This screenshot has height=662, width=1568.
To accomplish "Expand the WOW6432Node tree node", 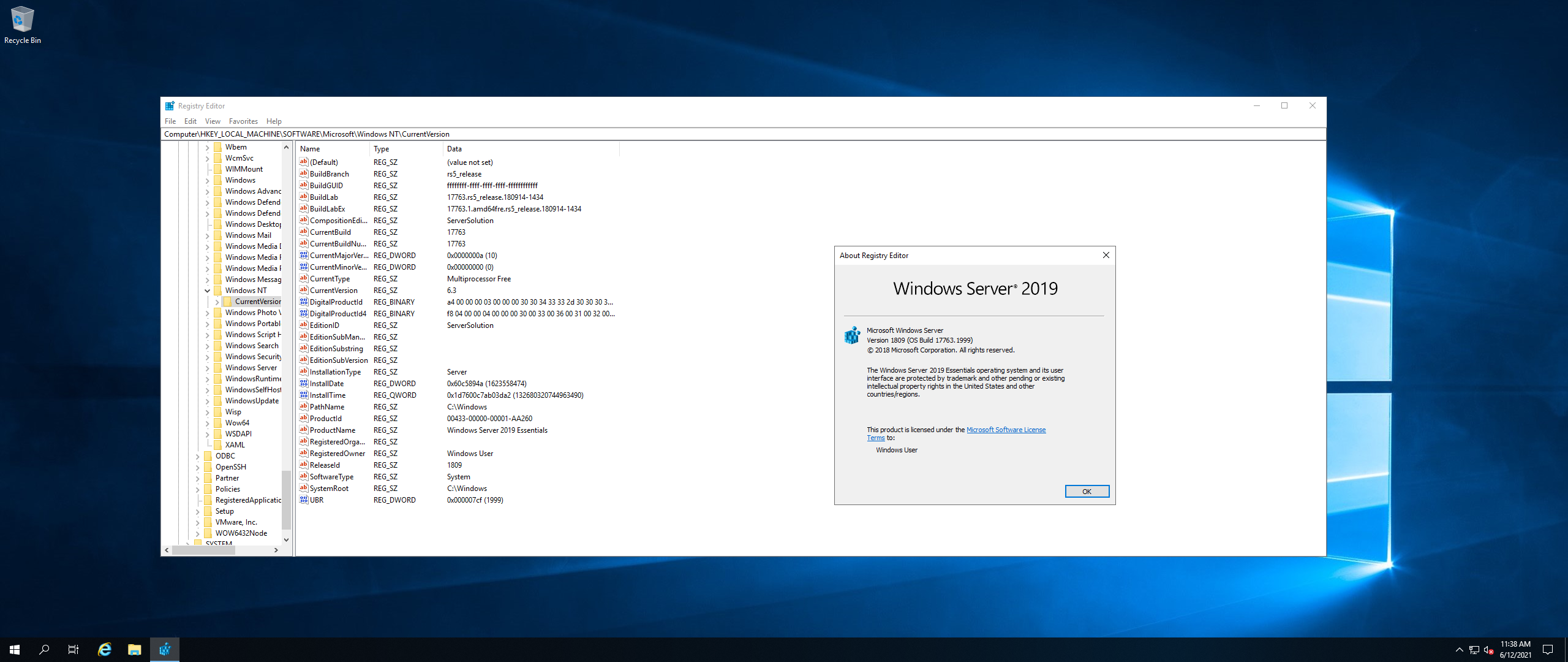I will 197,533.
